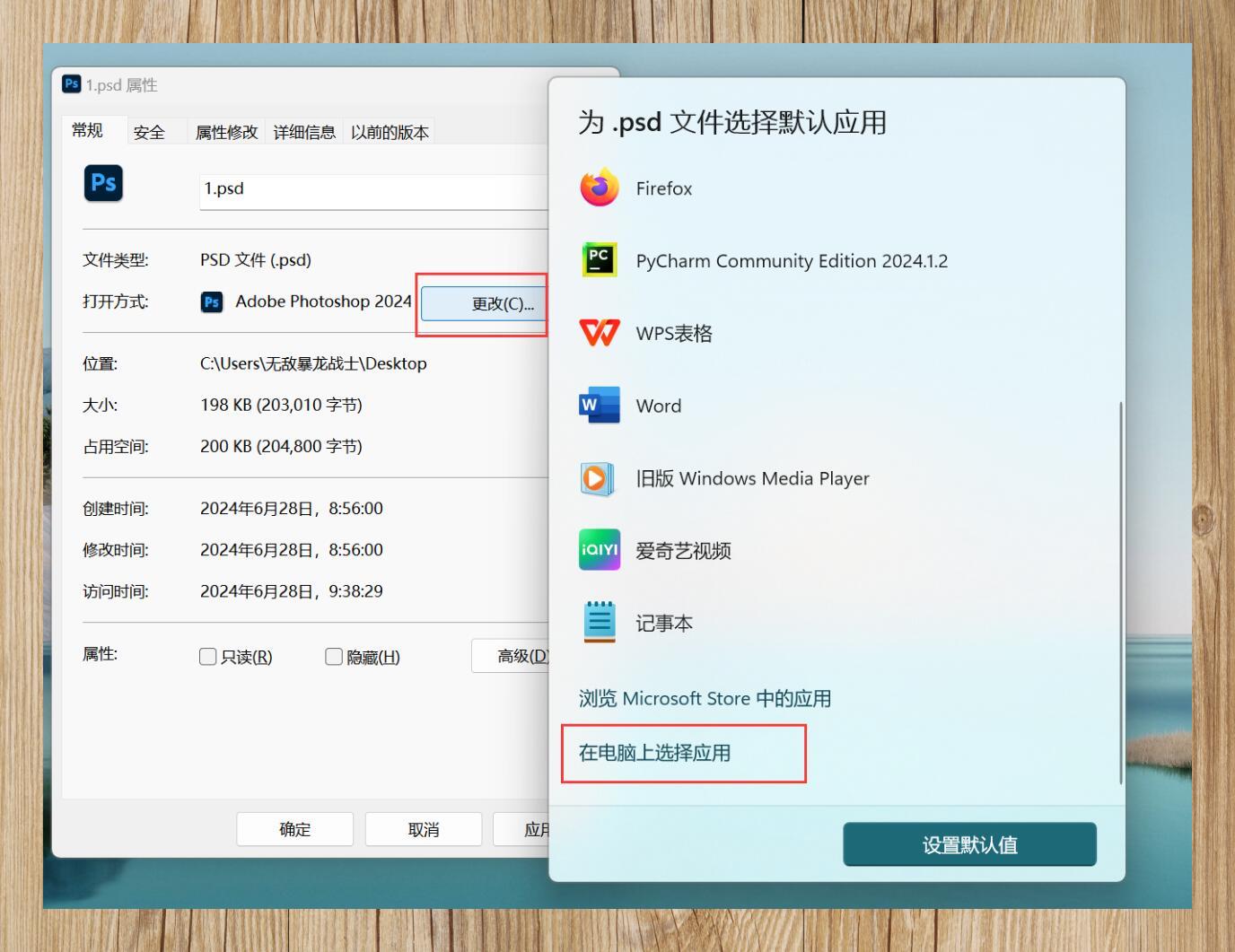
Task: Select the 爱奇艺视频 app
Action: point(682,550)
